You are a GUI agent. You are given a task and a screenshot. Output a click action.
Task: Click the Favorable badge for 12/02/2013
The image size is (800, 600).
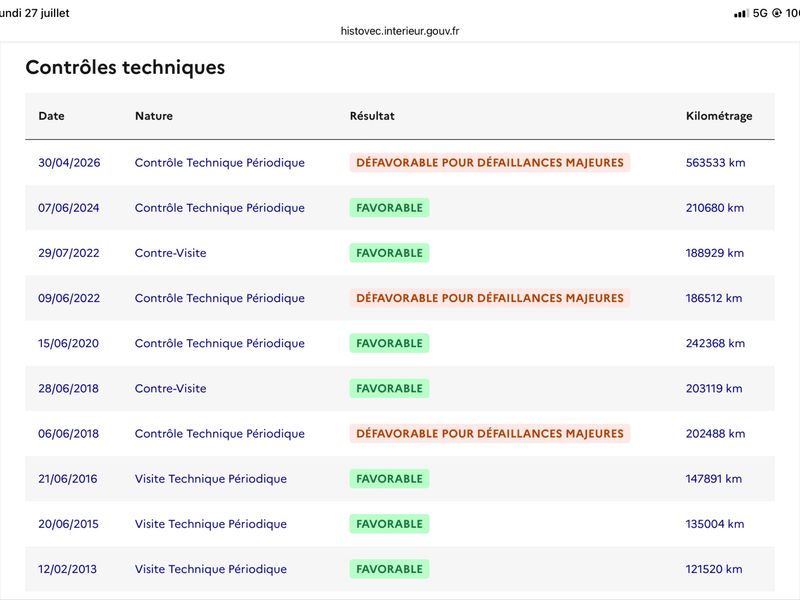[x=389, y=569]
